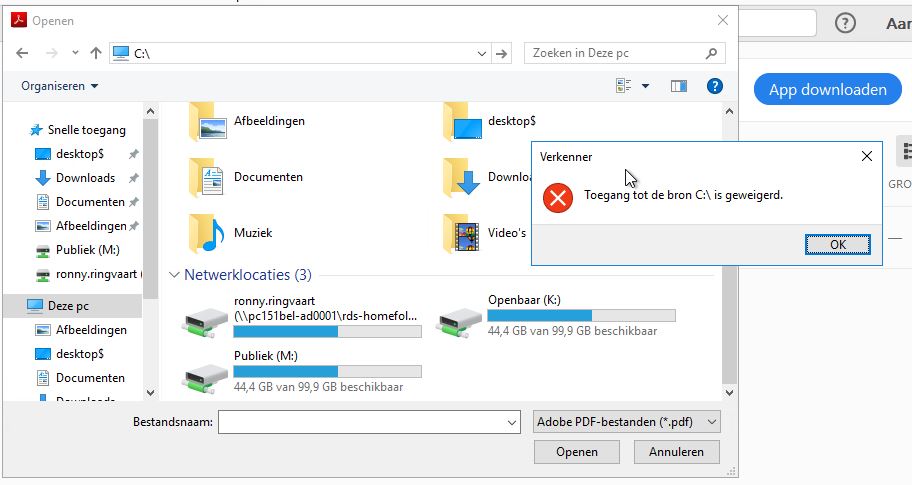Open the Bestandsnaam dropdown arrow

click(x=511, y=423)
